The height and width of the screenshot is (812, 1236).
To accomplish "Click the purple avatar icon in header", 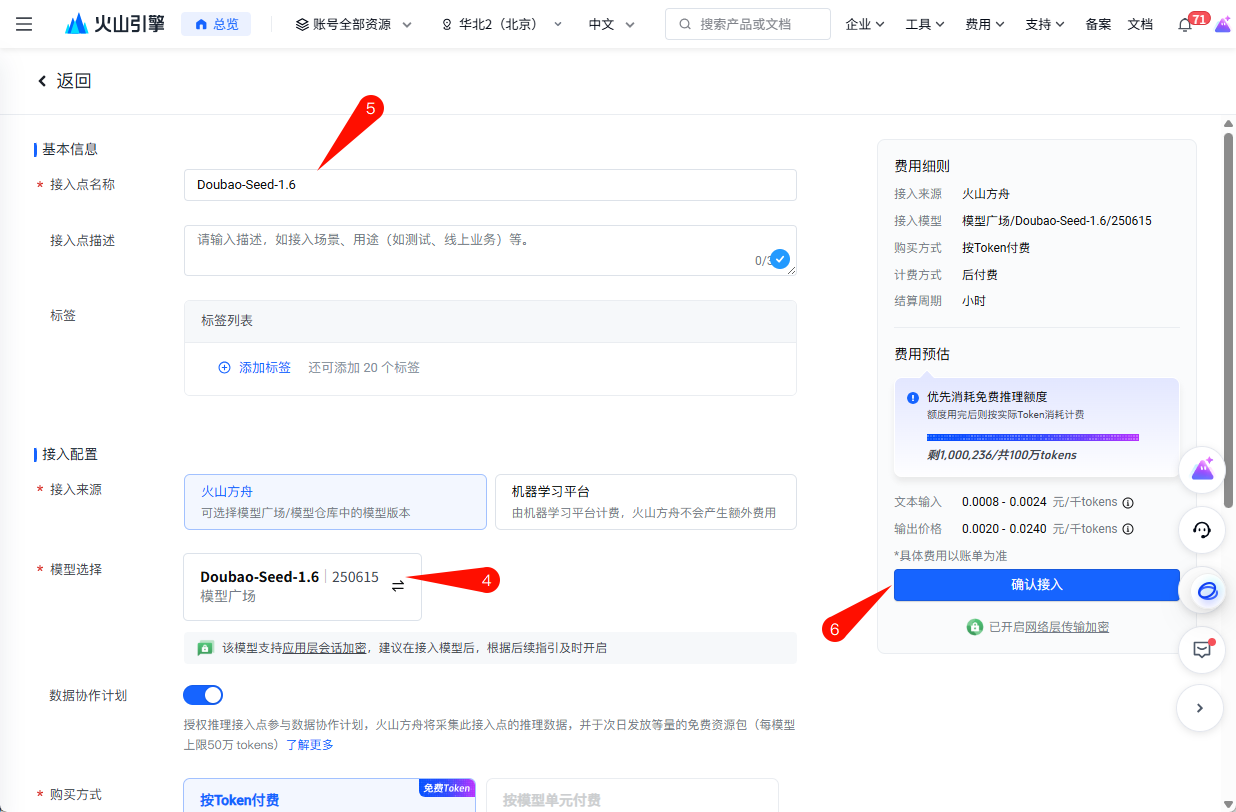I will (x=1224, y=24).
